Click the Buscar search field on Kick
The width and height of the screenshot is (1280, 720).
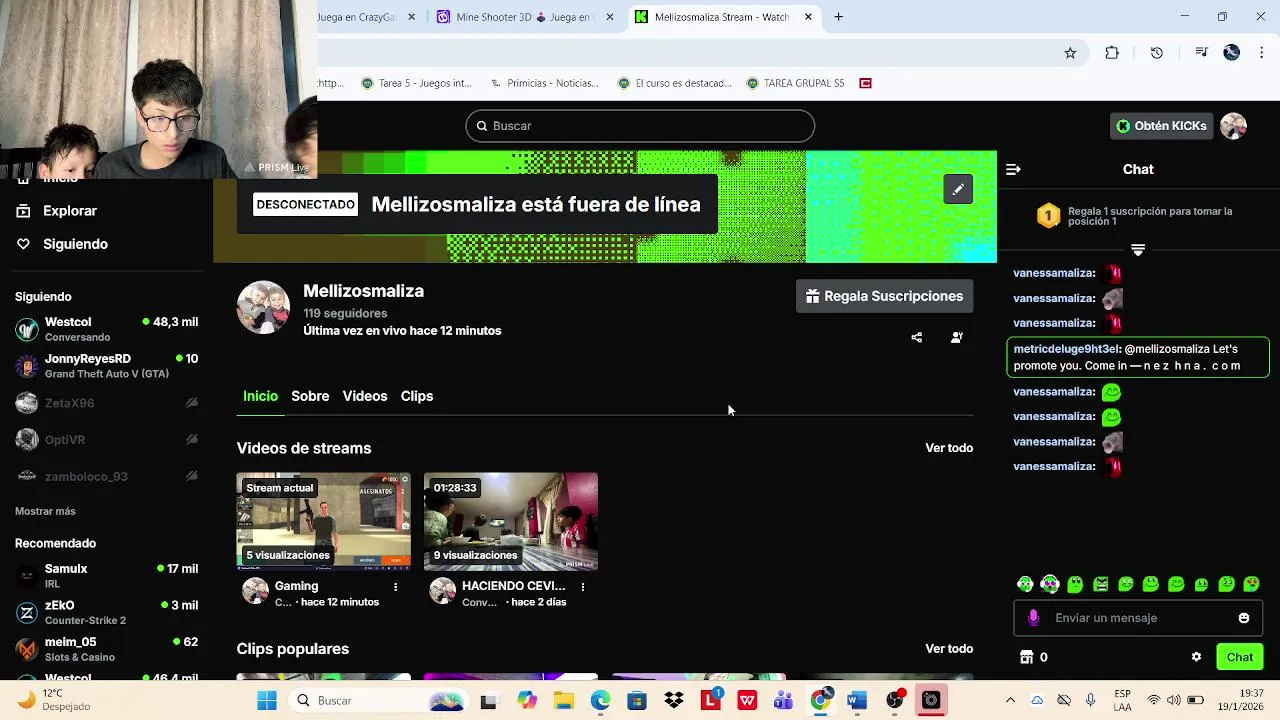(640, 126)
